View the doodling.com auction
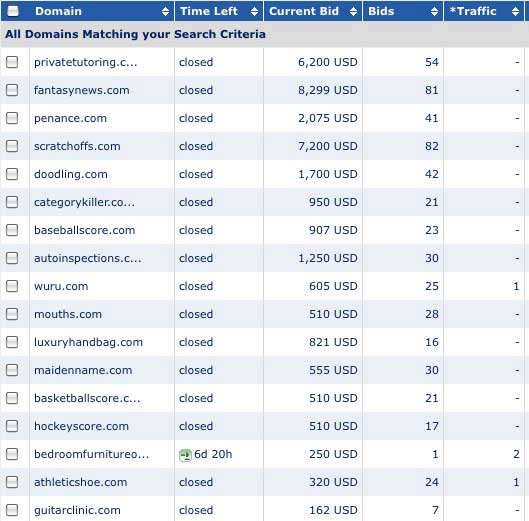The width and height of the screenshot is (529, 521). click(x=71, y=174)
